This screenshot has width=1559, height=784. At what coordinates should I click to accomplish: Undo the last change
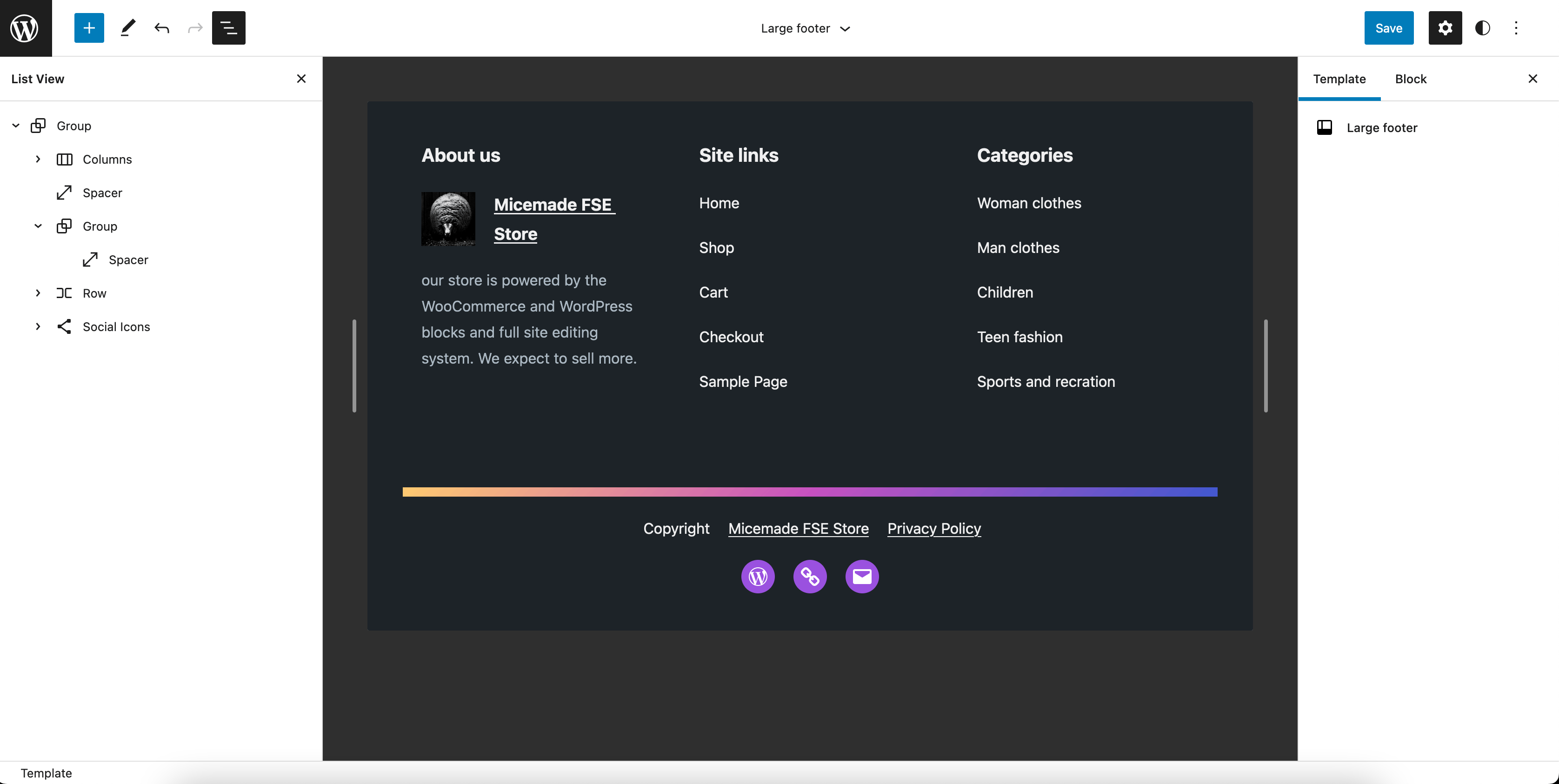pos(161,28)
